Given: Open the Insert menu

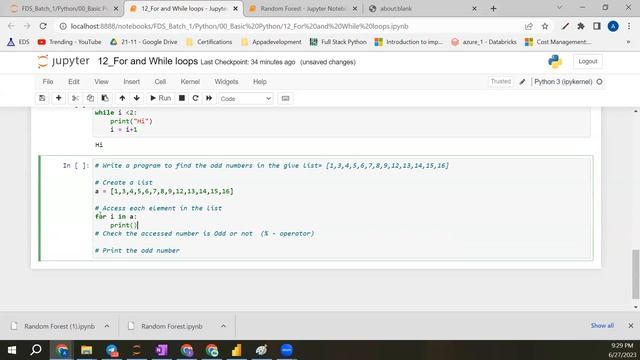Looking at the screenshot, I should (x=131, y=82).
